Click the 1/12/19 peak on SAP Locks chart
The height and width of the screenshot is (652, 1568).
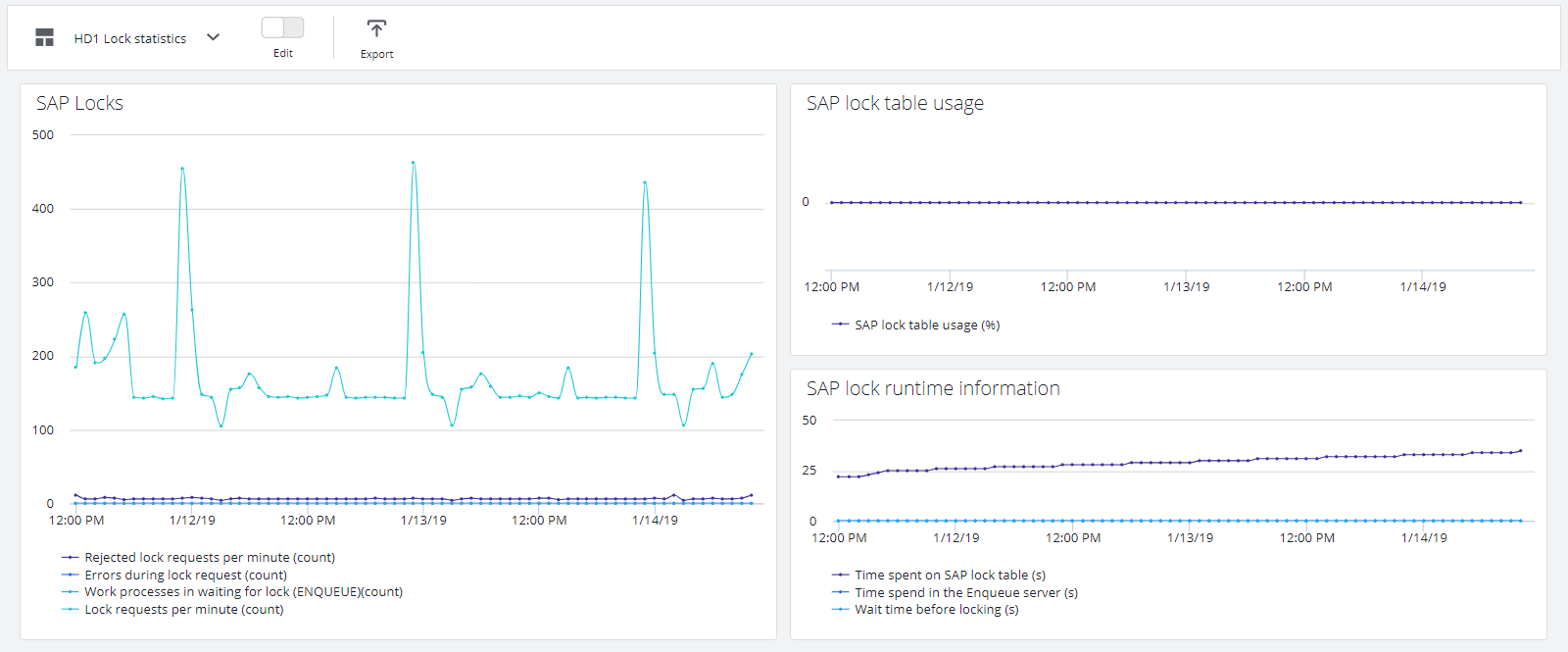tap(182, 169)
